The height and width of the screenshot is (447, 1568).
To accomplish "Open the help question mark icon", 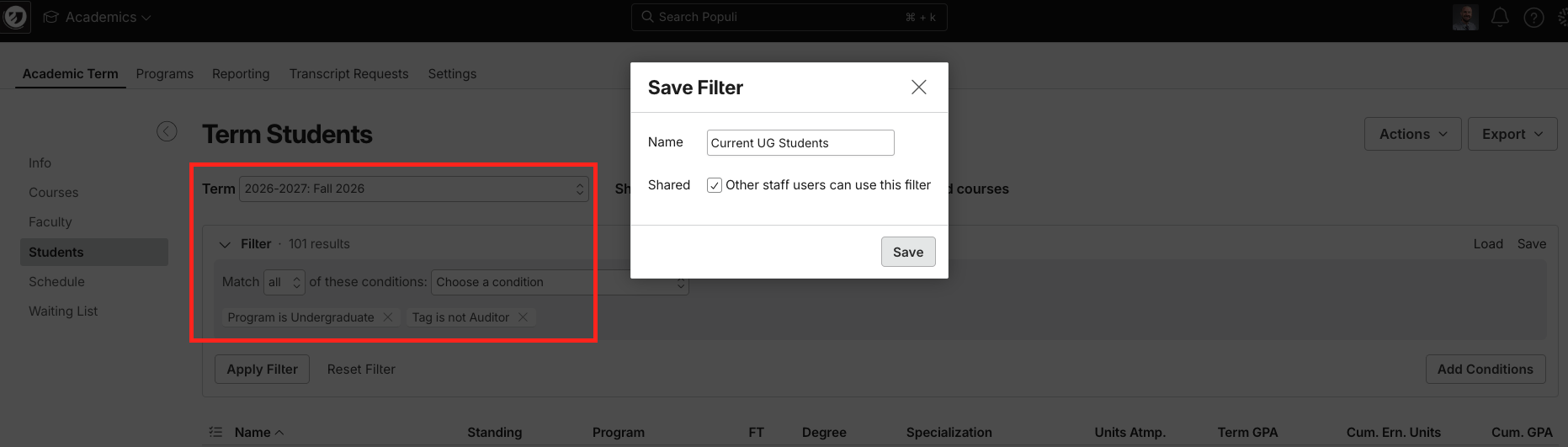I will tap(1533, 17).
